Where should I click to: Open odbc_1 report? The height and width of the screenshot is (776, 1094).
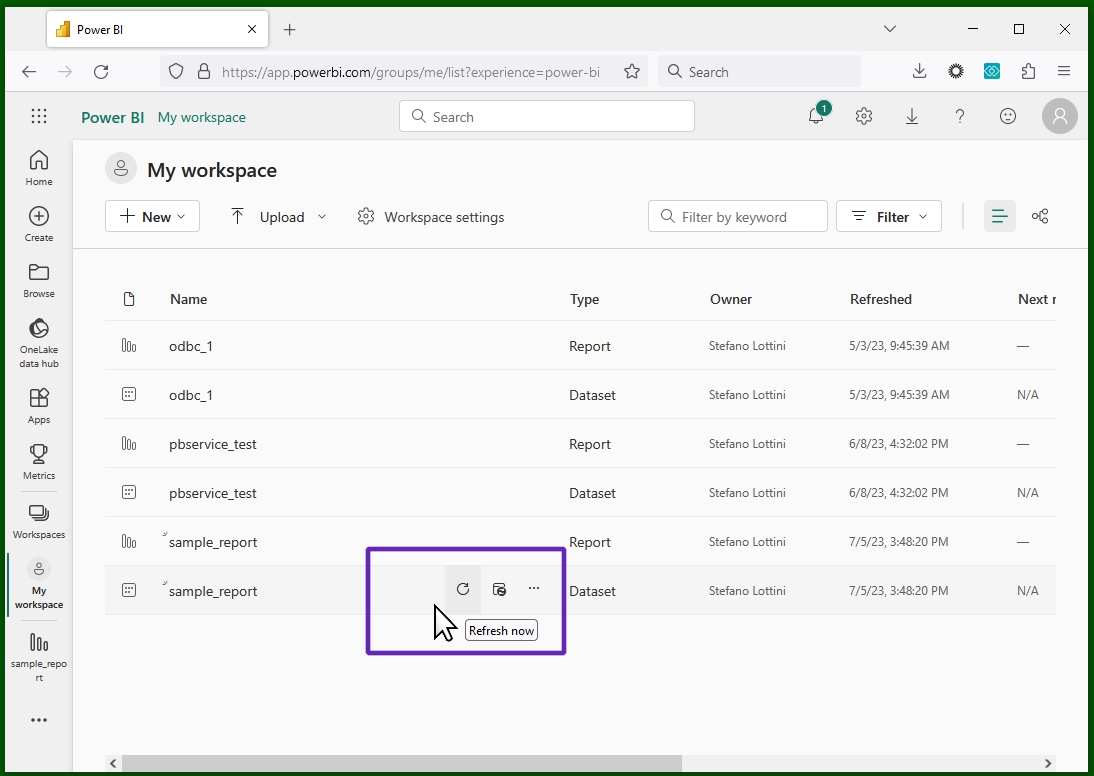pyautogui.click(x=190, y=346)
